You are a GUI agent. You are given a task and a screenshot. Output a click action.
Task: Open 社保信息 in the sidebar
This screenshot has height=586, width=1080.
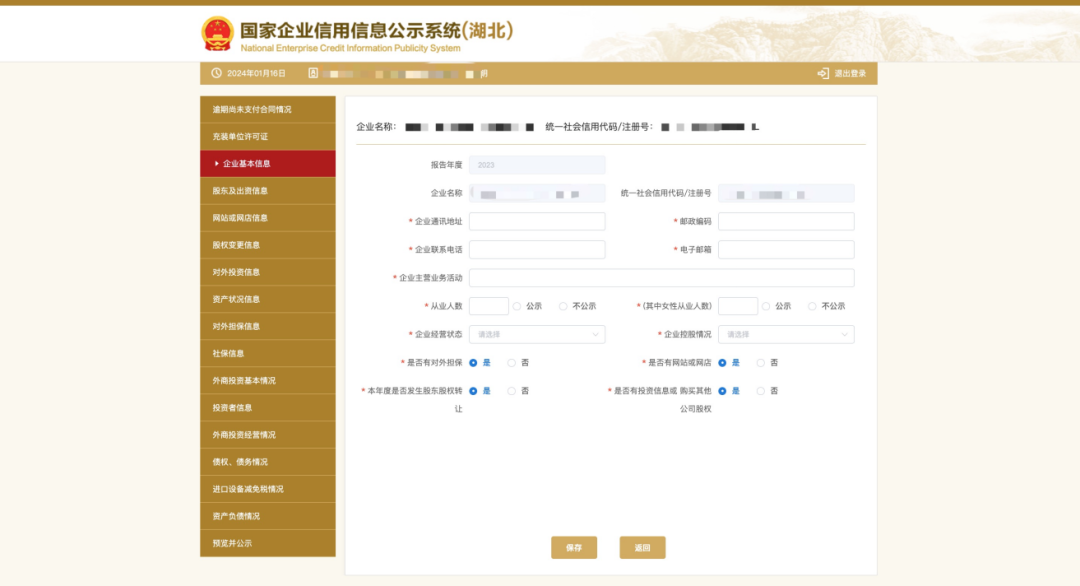[267, 353]
